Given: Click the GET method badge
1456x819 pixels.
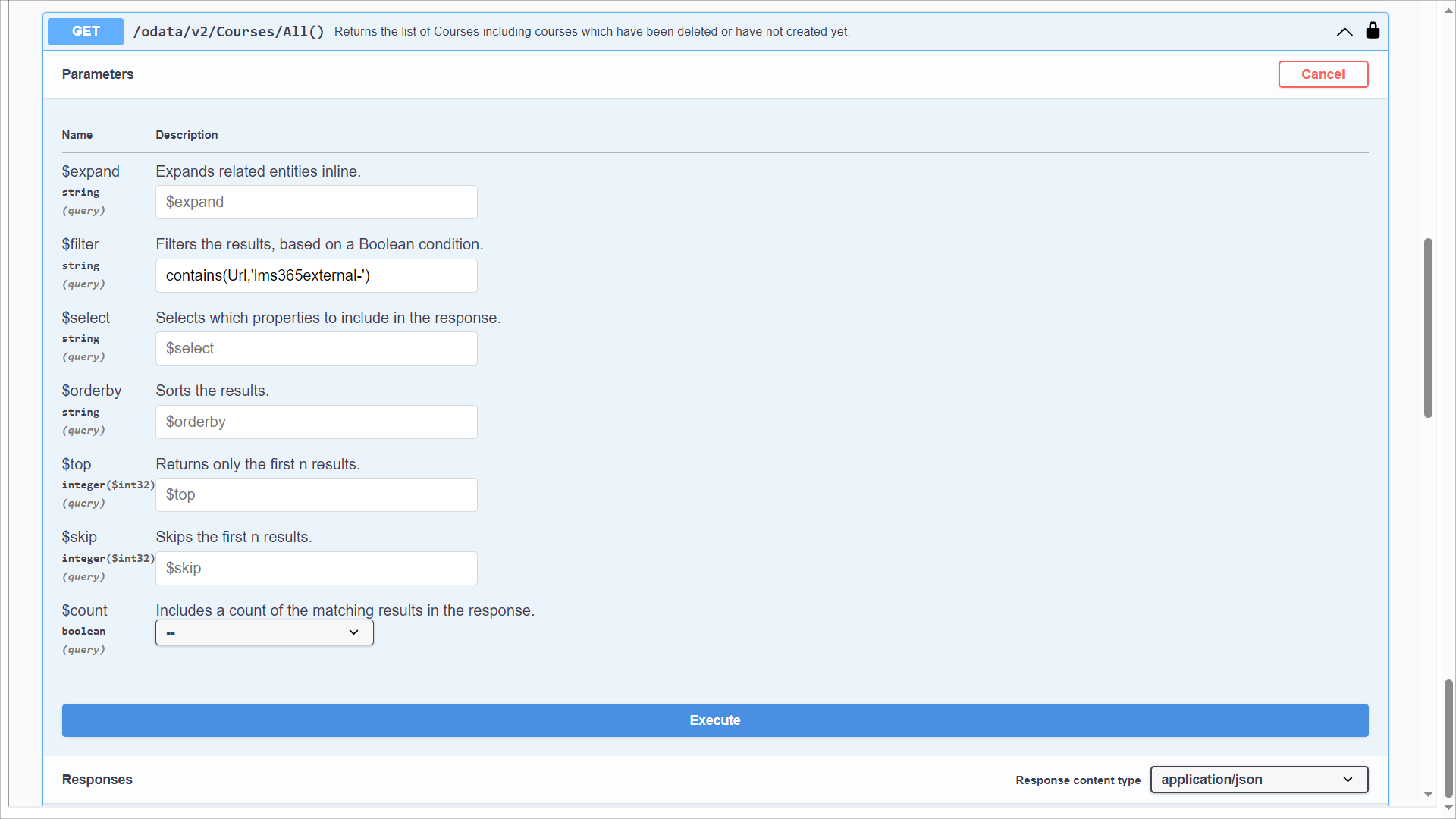Looking at the screenshot, I should (86, 31).
